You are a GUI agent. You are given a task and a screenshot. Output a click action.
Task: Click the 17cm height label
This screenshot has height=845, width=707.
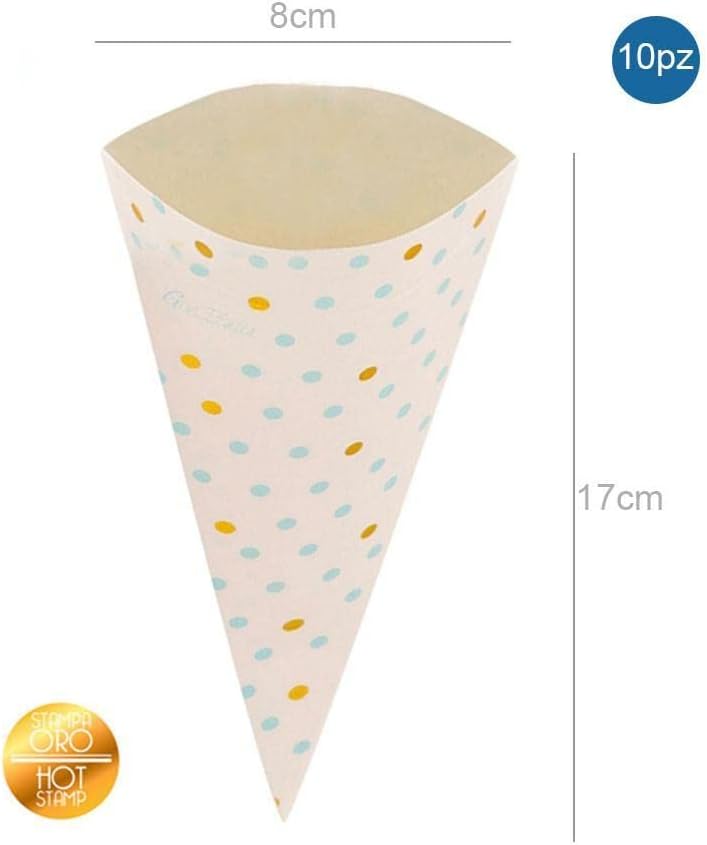(620, 497)
